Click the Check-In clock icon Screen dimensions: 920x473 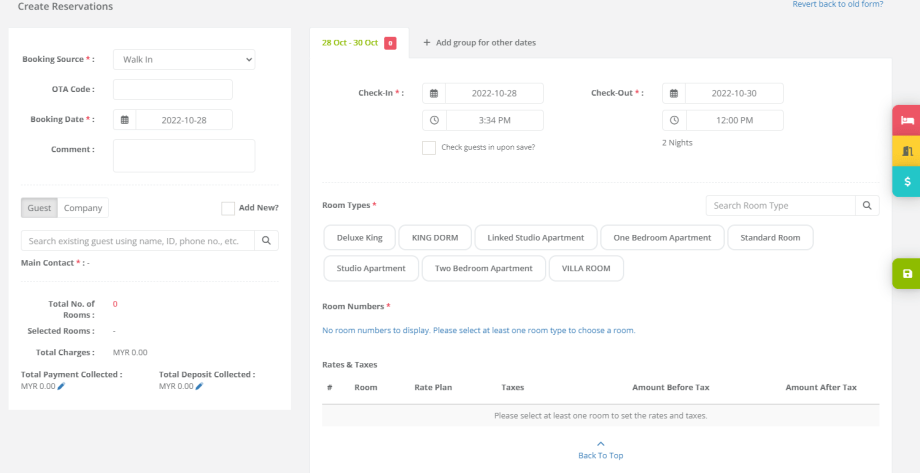click(x=434, y=120)
